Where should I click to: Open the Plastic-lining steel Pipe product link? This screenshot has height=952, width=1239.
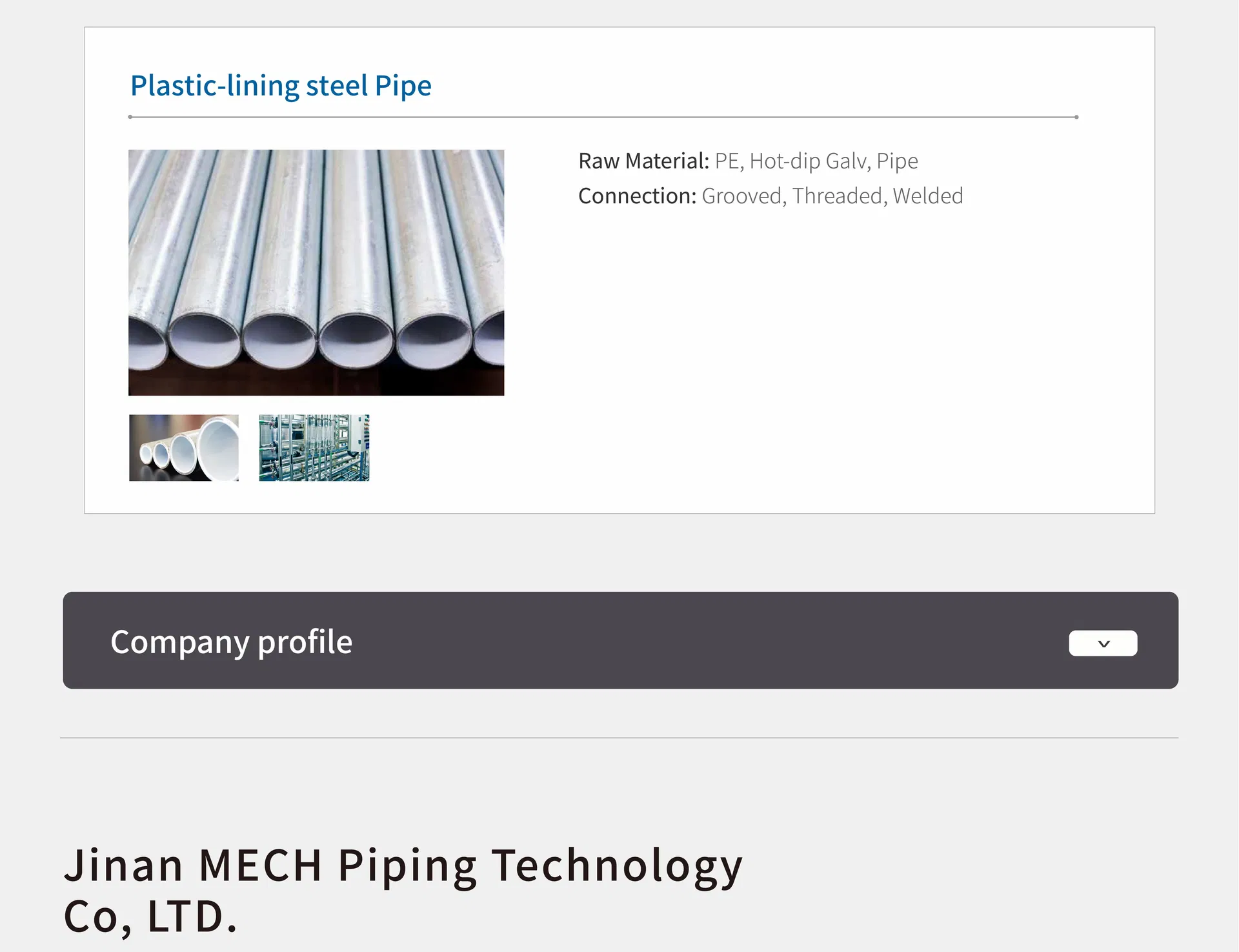pos(281,85)
